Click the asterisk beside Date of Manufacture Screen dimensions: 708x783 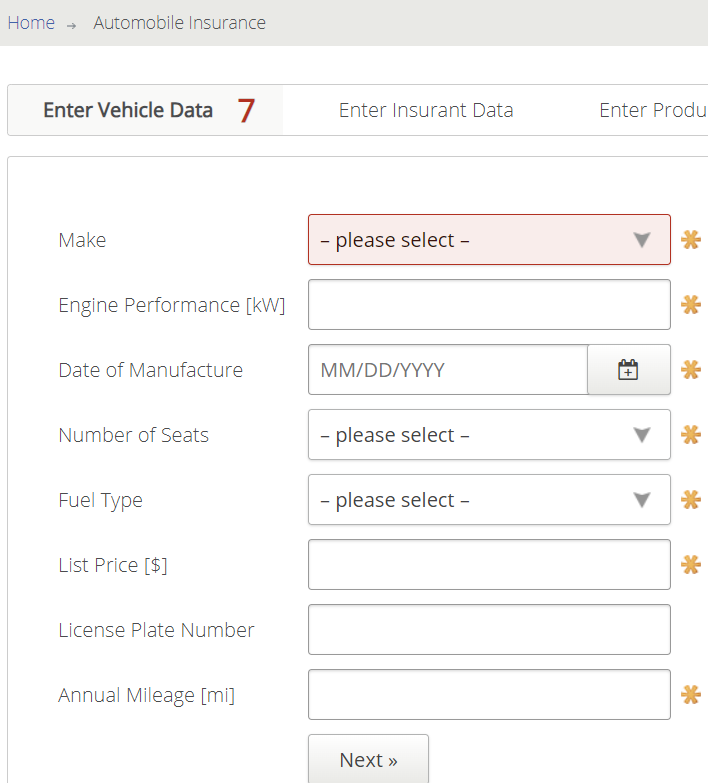coord(691,370)
